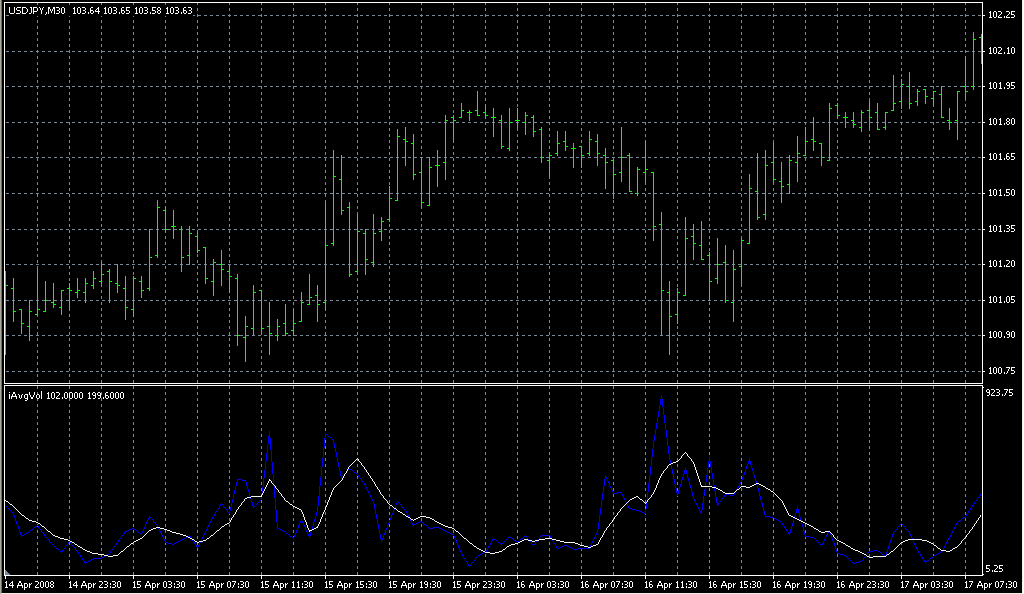
Task: Click the 102.25 price axis label
Action: point(1000,16)
